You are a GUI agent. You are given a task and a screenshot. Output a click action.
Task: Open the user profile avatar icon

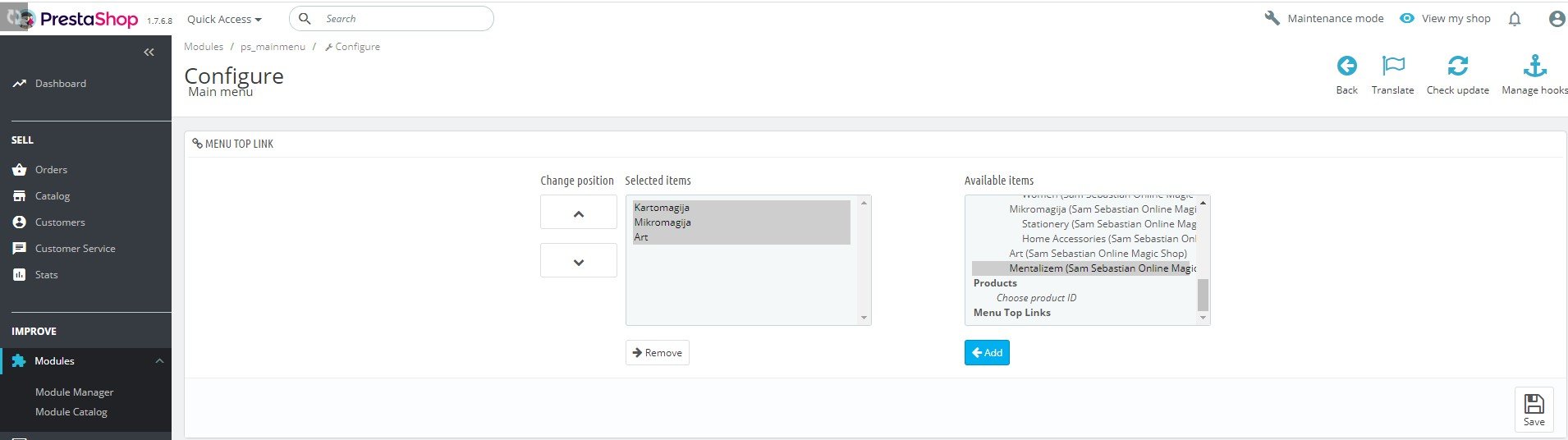tap(1556, 19)
